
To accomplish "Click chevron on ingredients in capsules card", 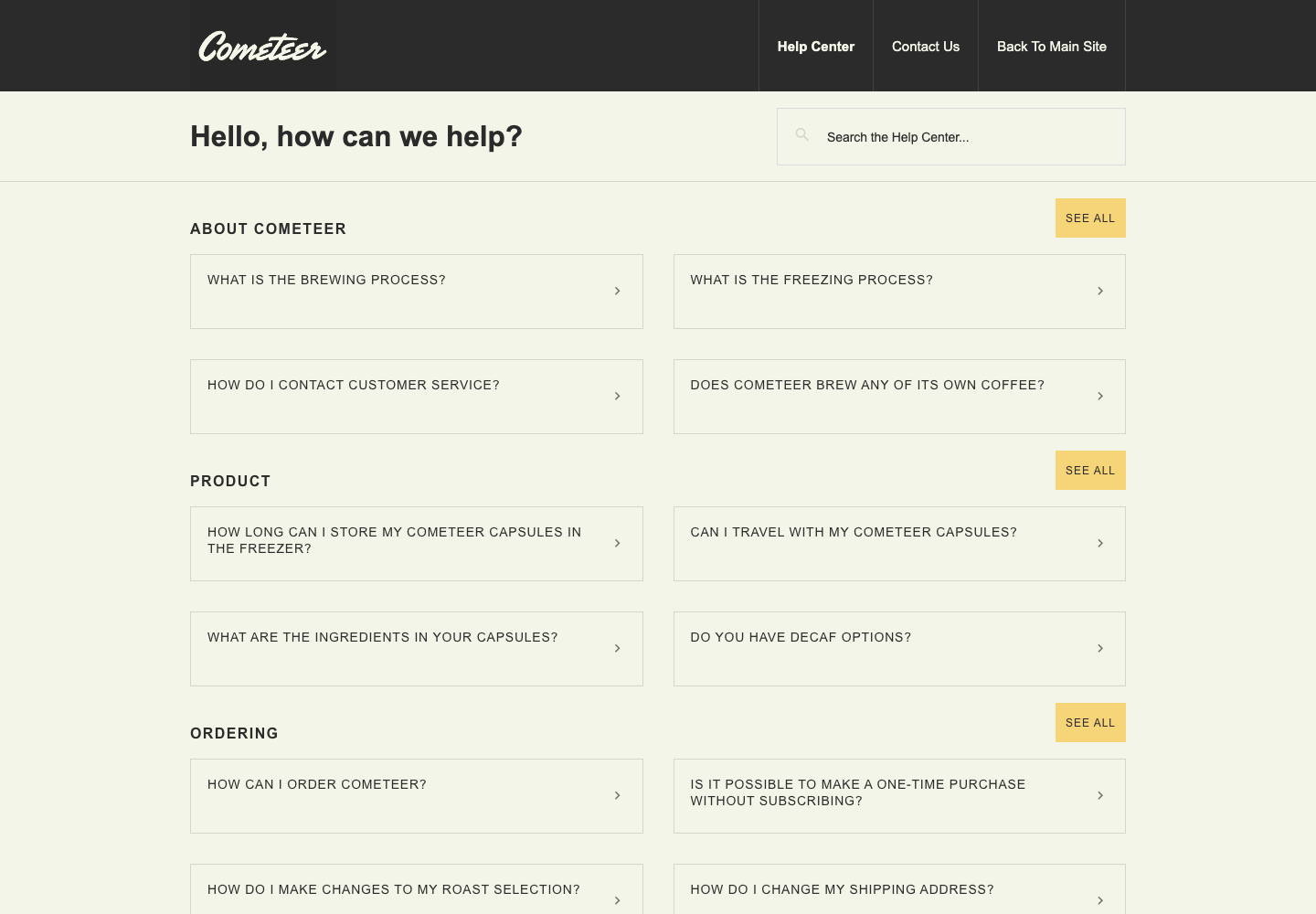I will click(618, 648).
